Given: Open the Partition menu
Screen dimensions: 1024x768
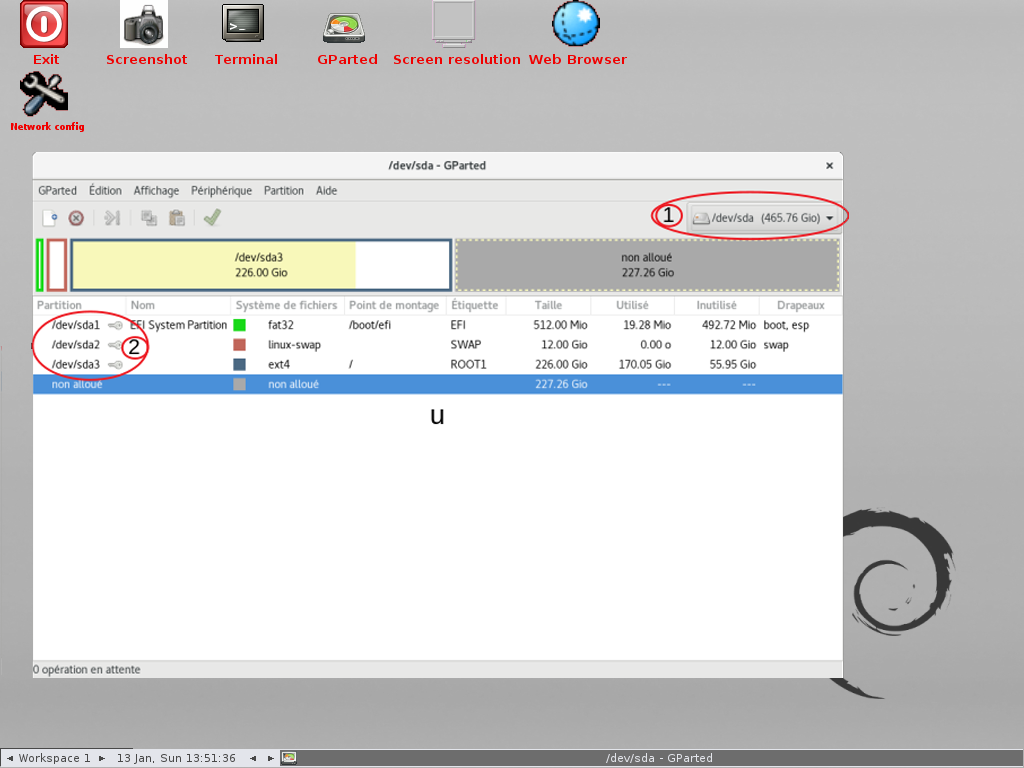Looking at the screenshot, I should tap(283, 191).
